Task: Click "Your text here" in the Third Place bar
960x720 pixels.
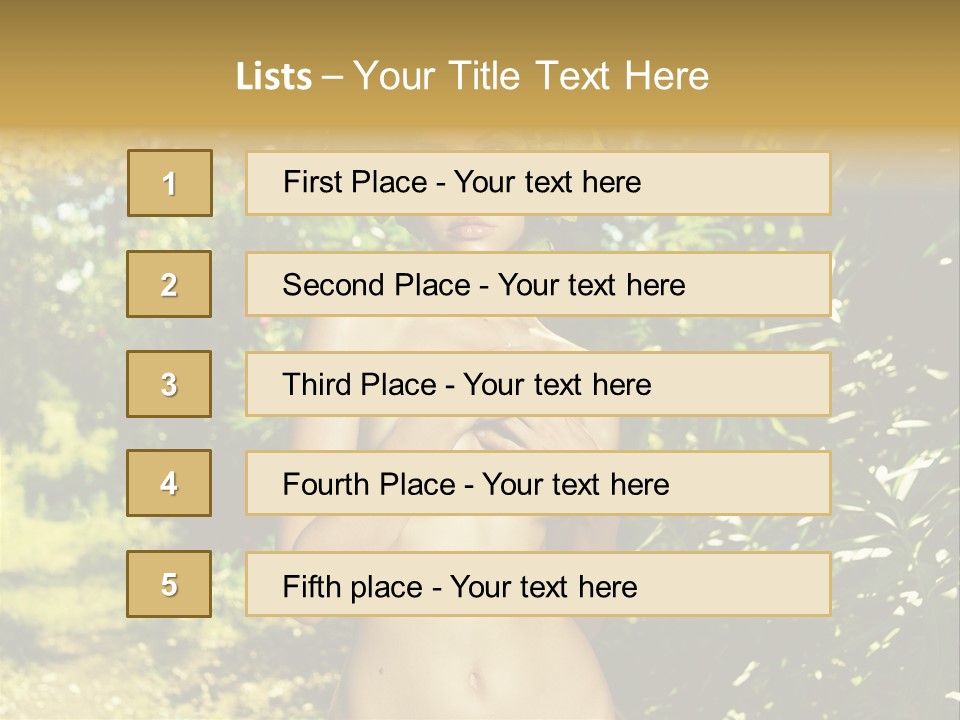Action: pyautogui.click(x=557, y=385)
